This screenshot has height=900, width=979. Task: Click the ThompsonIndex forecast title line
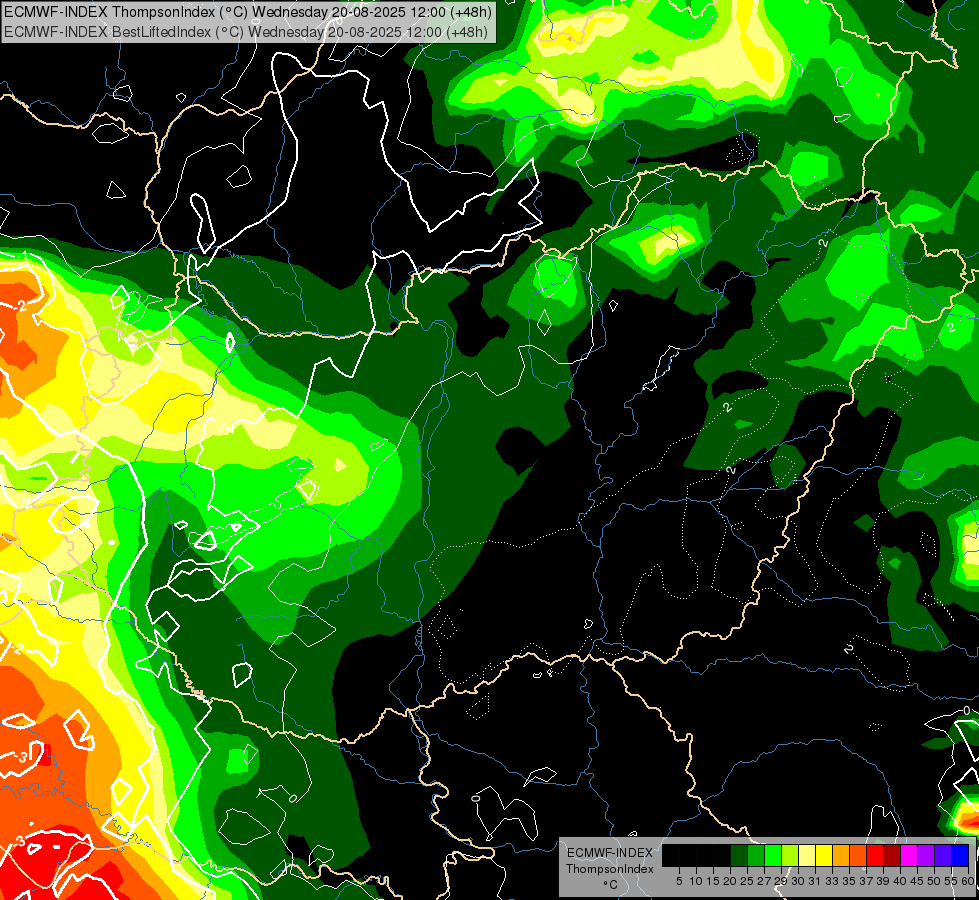click(247, 12)
